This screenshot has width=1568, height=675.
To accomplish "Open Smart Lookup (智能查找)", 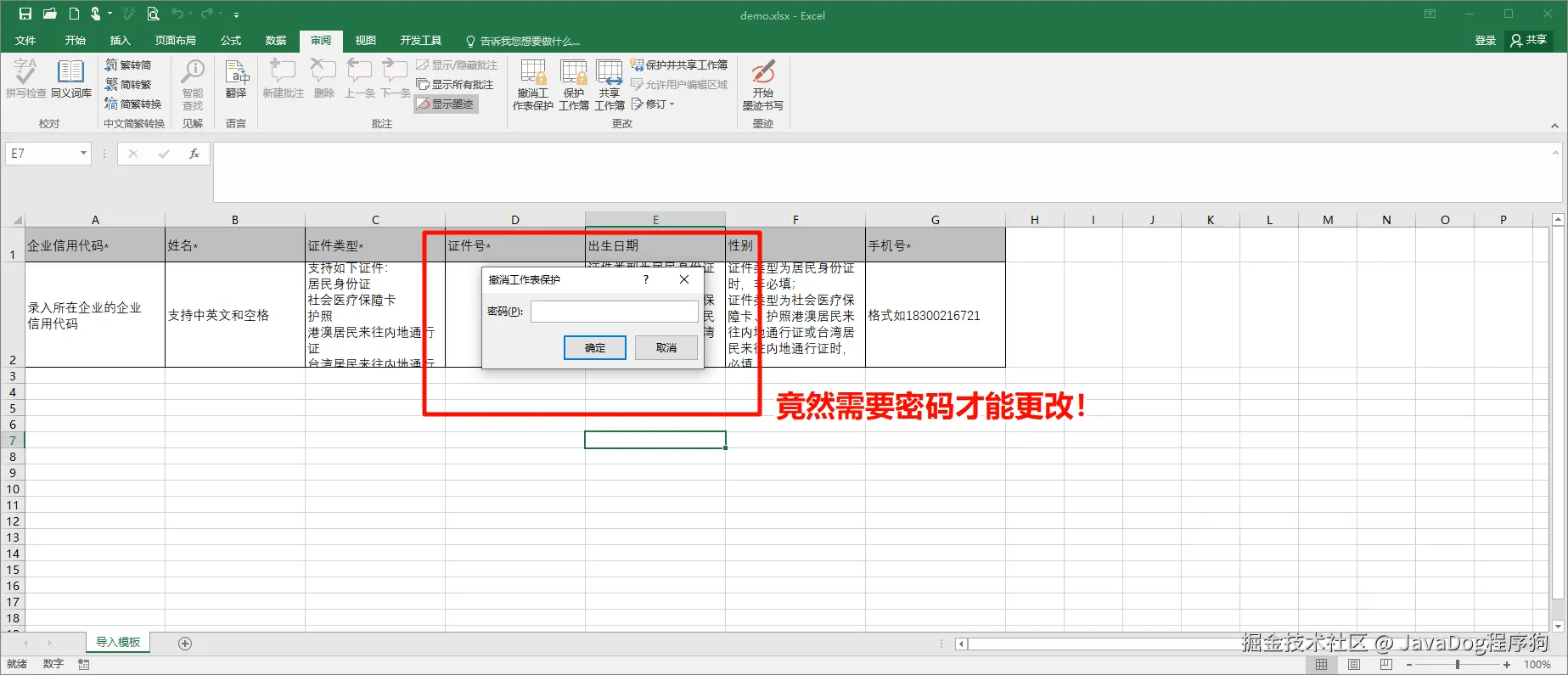I will pyautogui.click(x=193, y=85).
